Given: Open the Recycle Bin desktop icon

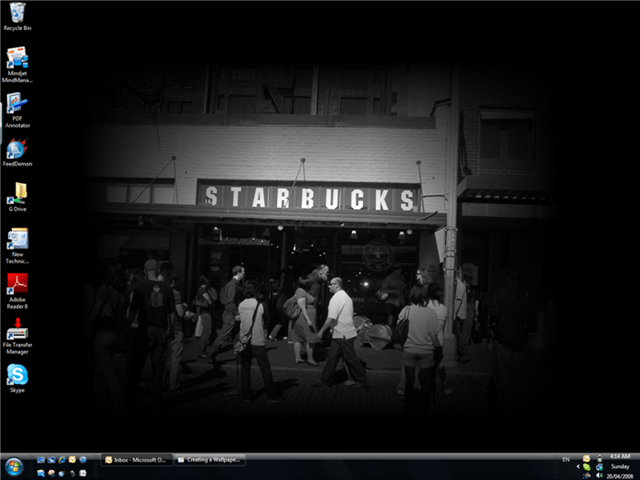Looking at the screenshot, I should coord(17,16).
